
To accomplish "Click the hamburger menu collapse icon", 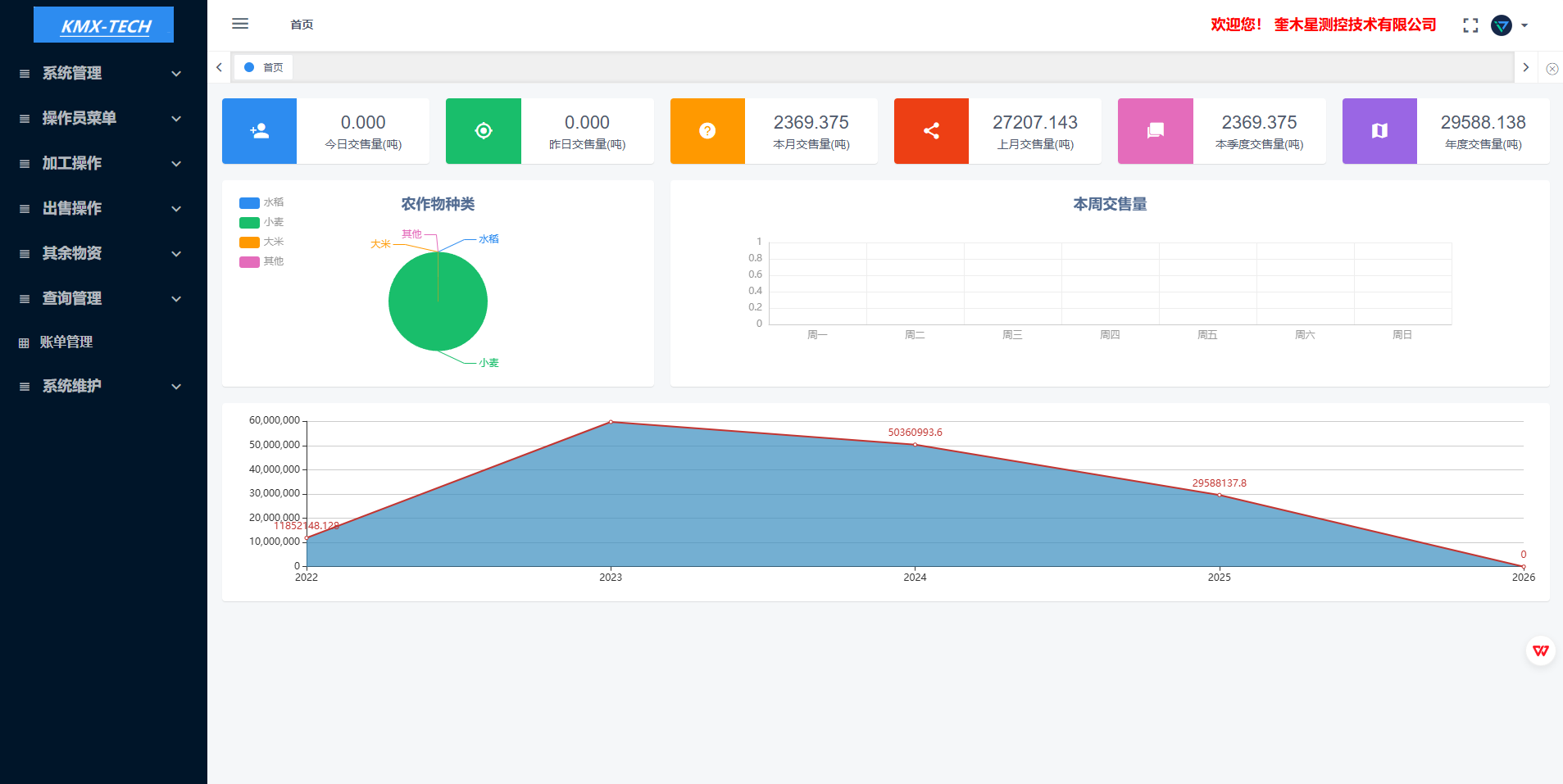I will [x=240, y=24].
